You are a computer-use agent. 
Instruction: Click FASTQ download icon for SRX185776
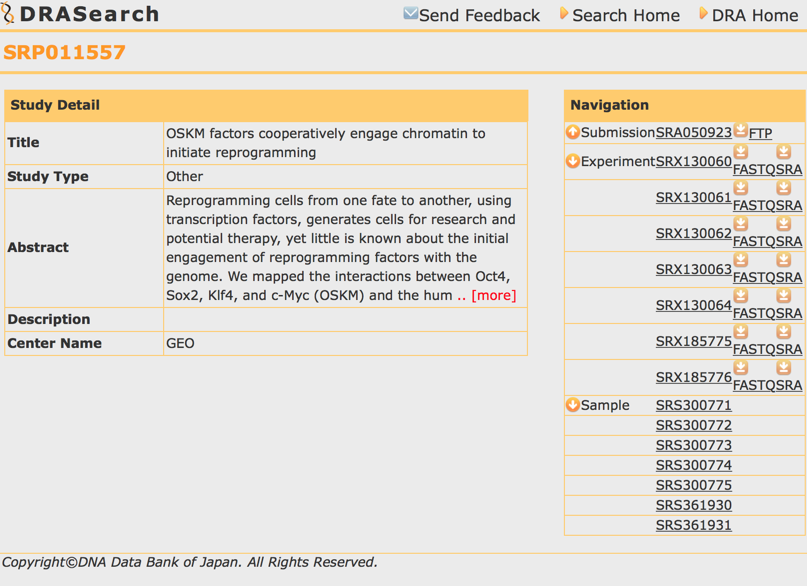pyautogui.click(x=741, y=368)
